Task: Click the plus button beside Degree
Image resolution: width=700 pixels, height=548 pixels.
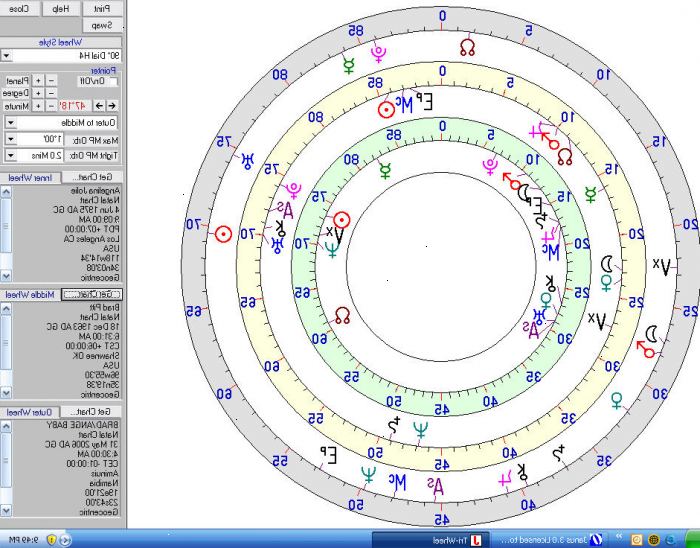Action: click(38, 93)
